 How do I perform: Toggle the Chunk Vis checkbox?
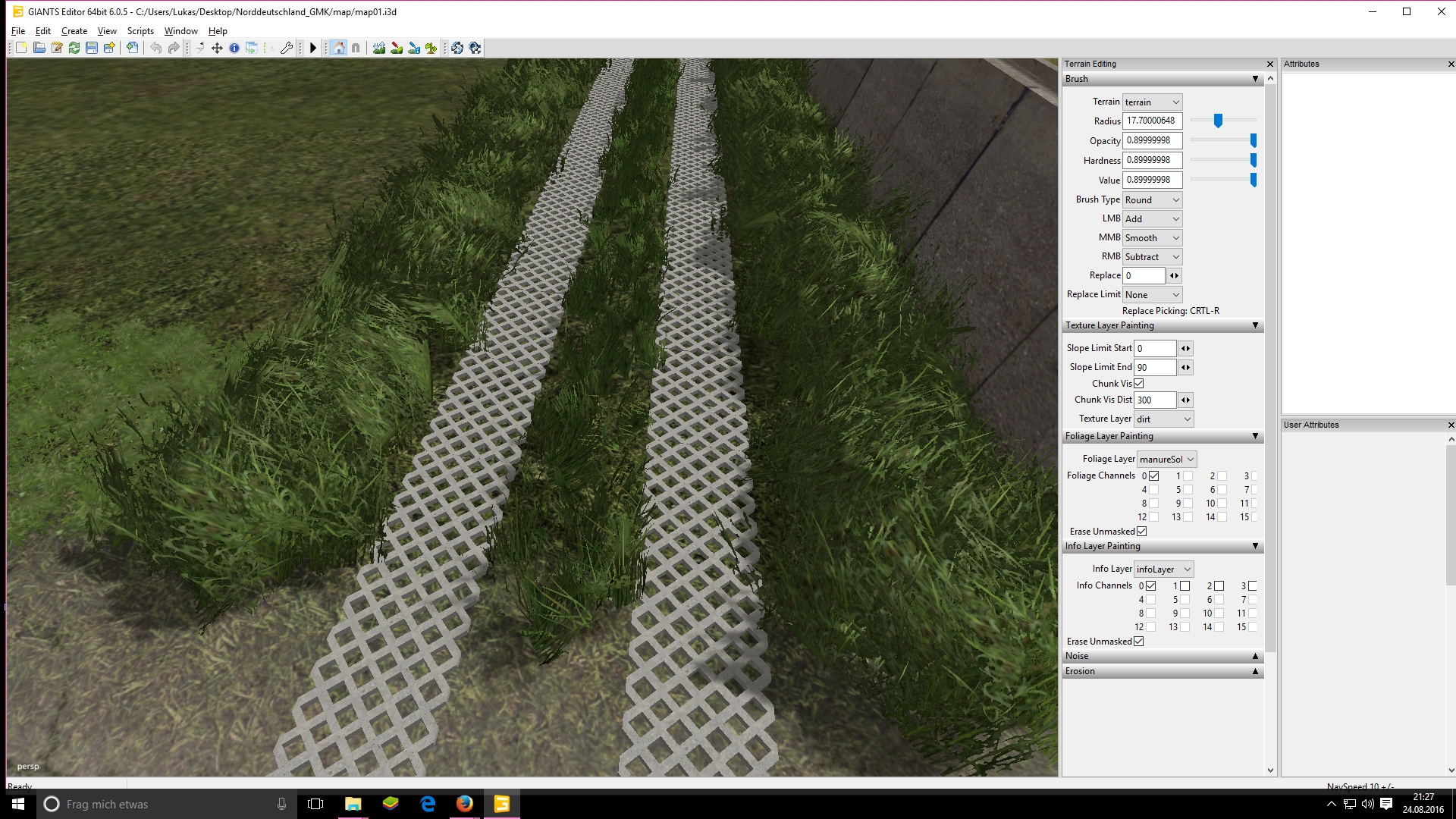click(x=1138, y=384)
